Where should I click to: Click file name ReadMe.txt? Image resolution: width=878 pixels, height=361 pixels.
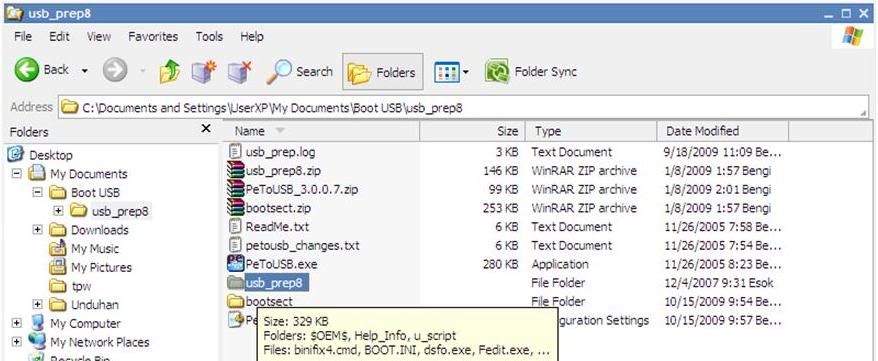[277, 227]
